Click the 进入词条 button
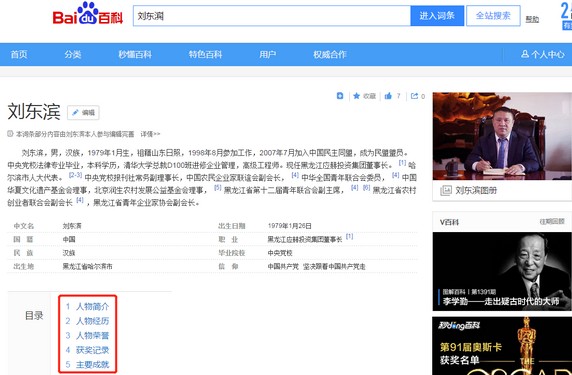The width and height of the screenshot is (572, 375). click(x=437, y=16)
